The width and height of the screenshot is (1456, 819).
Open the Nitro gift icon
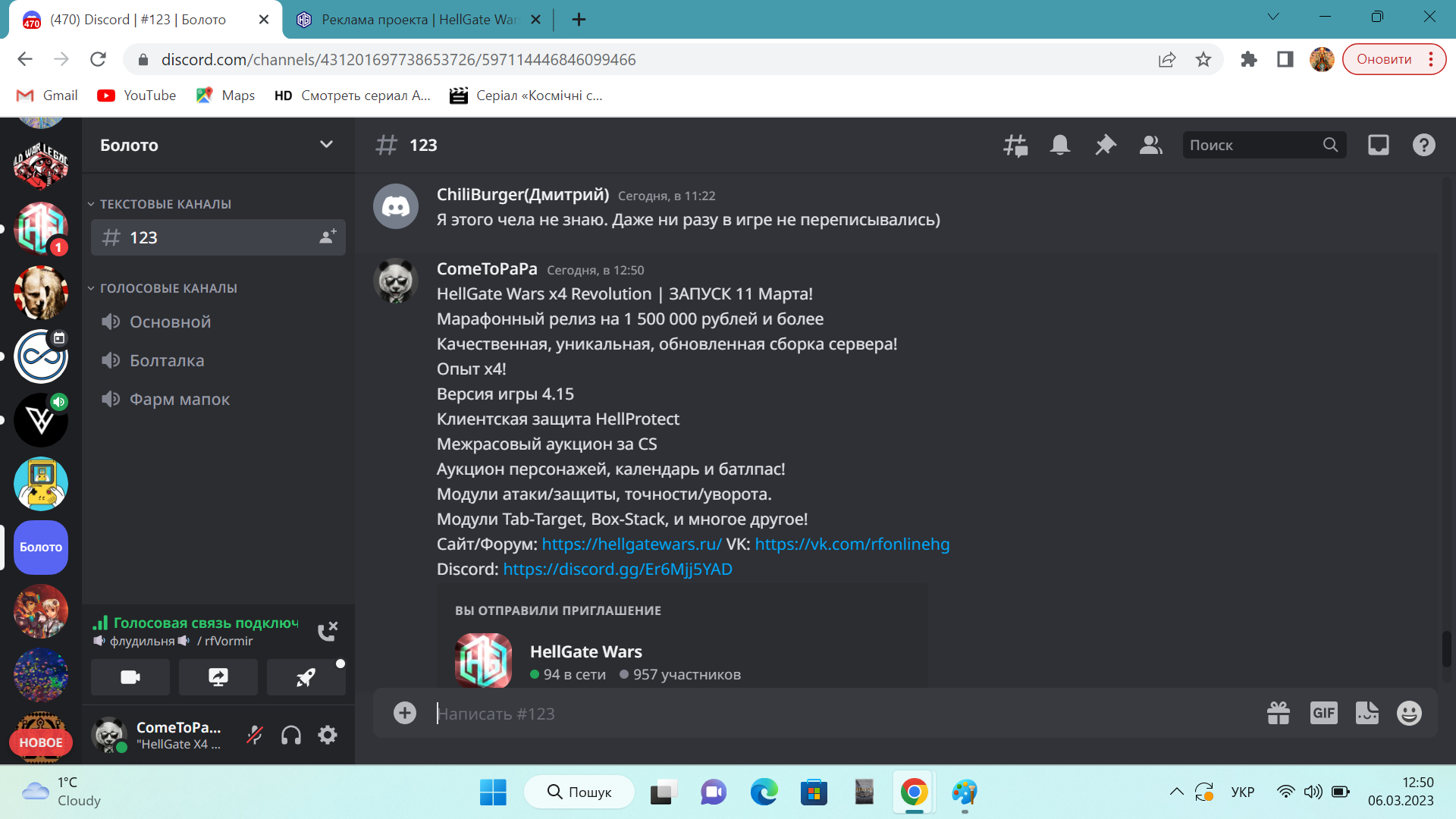point(1279,713)
